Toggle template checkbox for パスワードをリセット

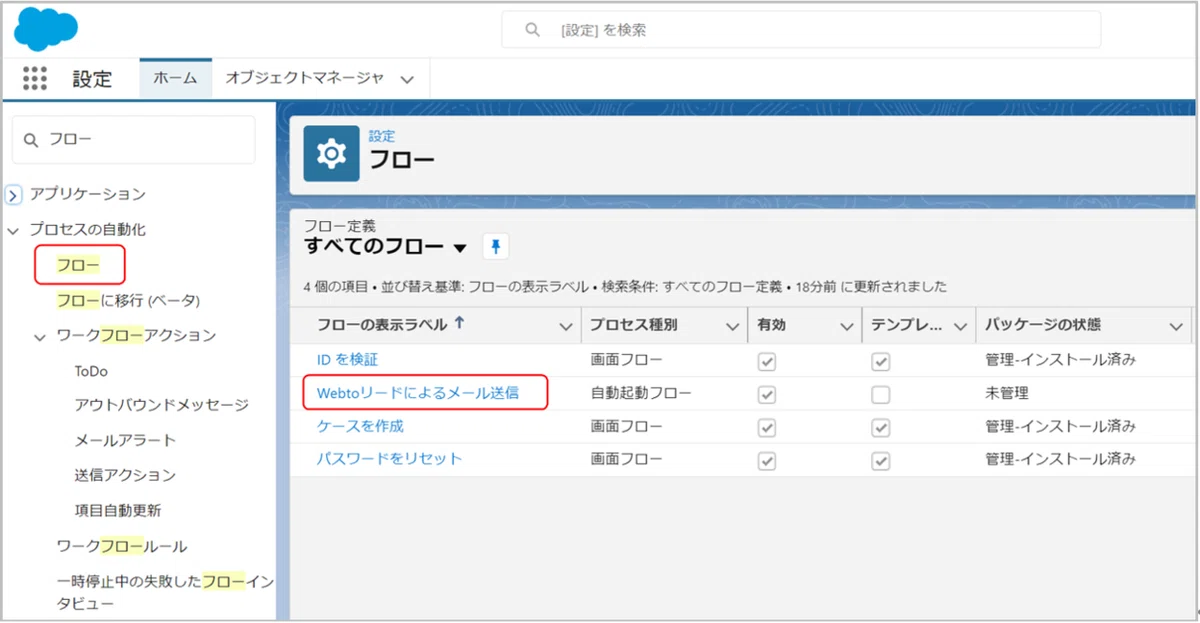pyautogui.click(x=881, y=460)
